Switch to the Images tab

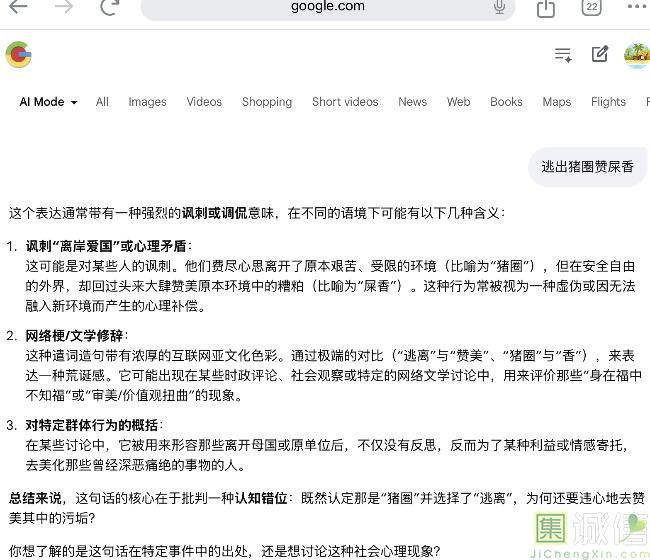click(147, 102)
